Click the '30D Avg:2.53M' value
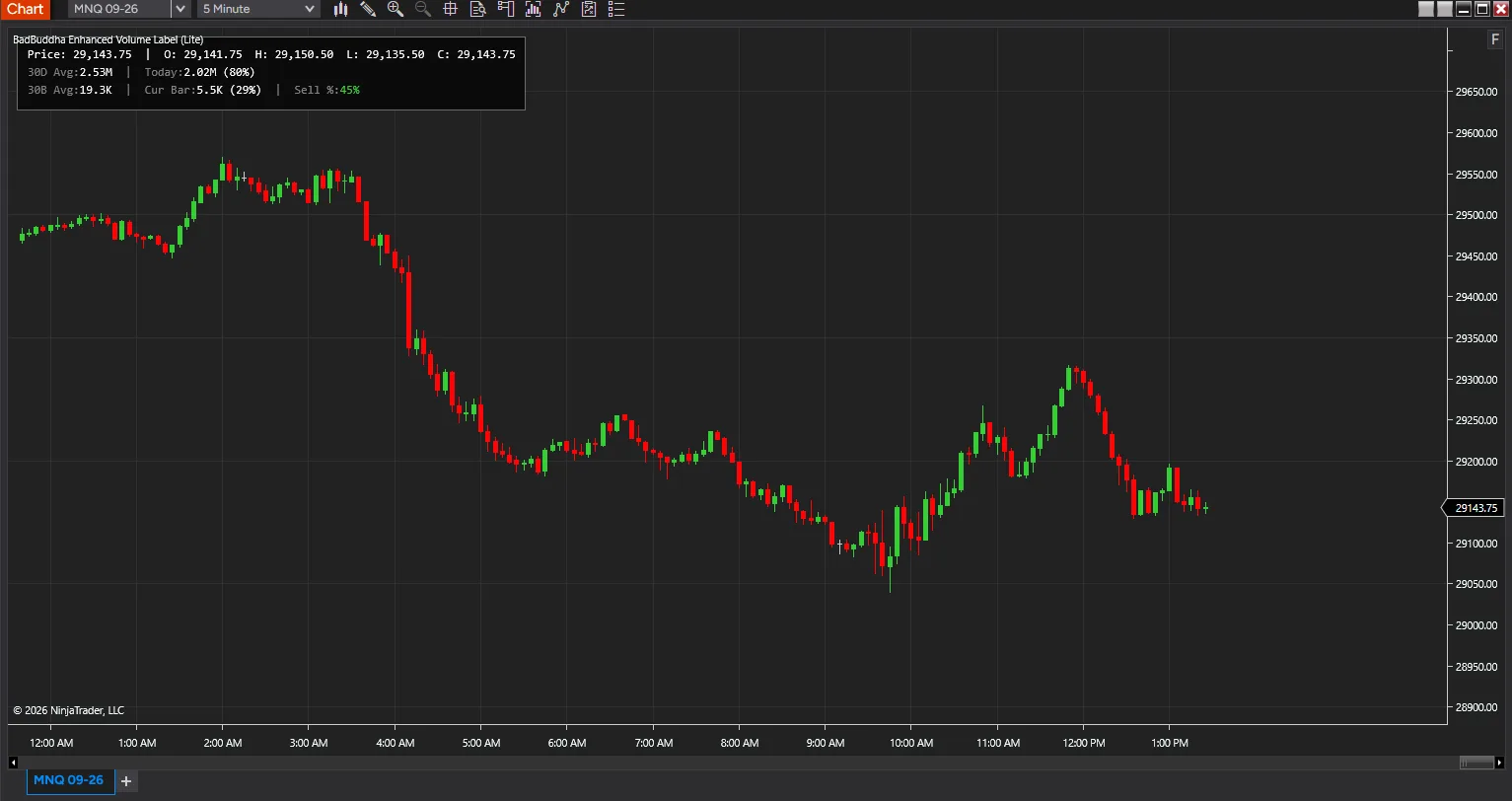The image size is (1512, 801). [70, 72]
